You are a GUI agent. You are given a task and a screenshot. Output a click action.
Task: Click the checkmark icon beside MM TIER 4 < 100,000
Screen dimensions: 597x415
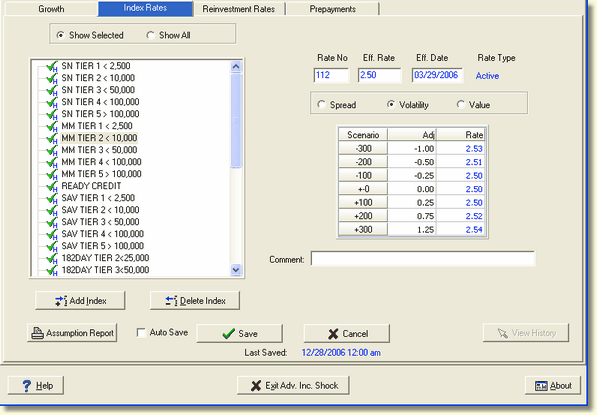tap(52, 163)
